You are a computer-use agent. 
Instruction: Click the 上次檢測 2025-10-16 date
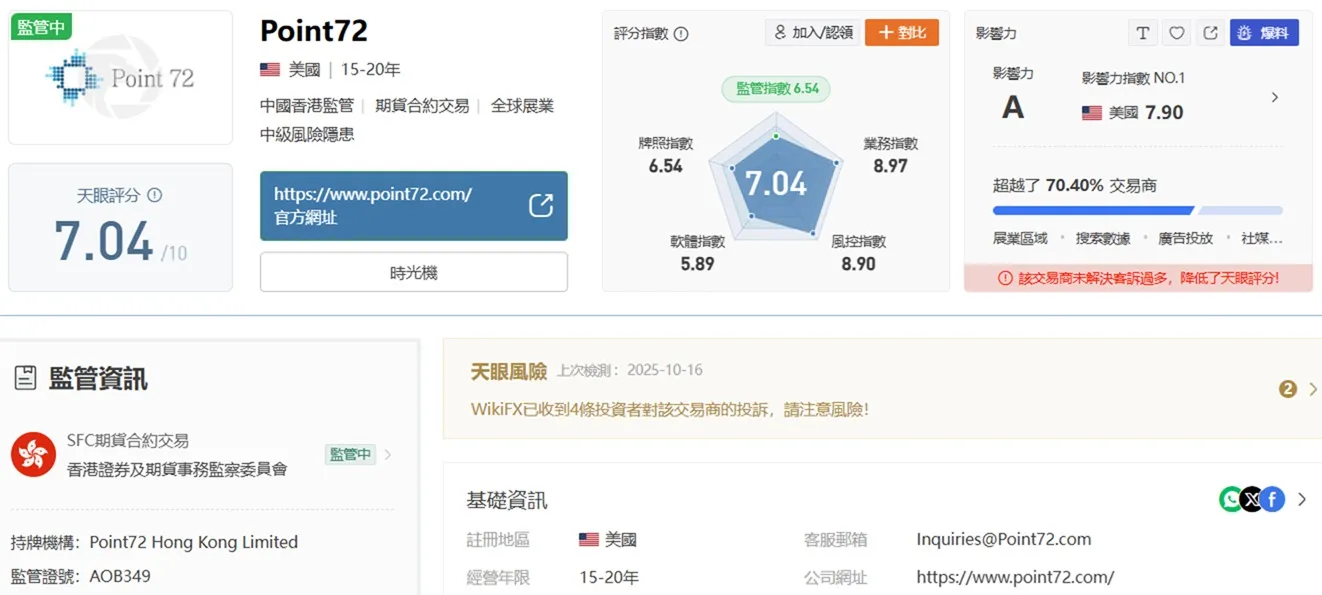tap(630, 370)
